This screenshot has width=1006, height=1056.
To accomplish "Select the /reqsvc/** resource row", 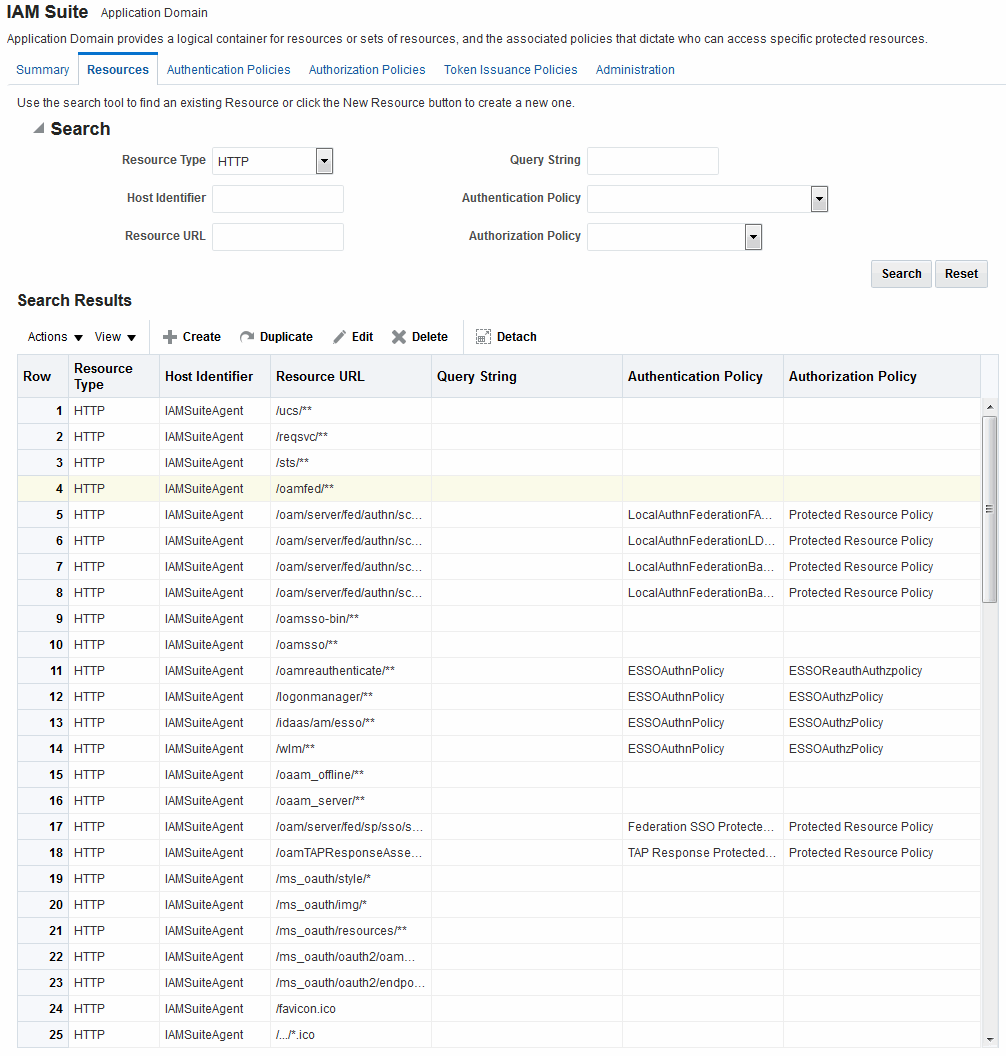I will (499, 437).
